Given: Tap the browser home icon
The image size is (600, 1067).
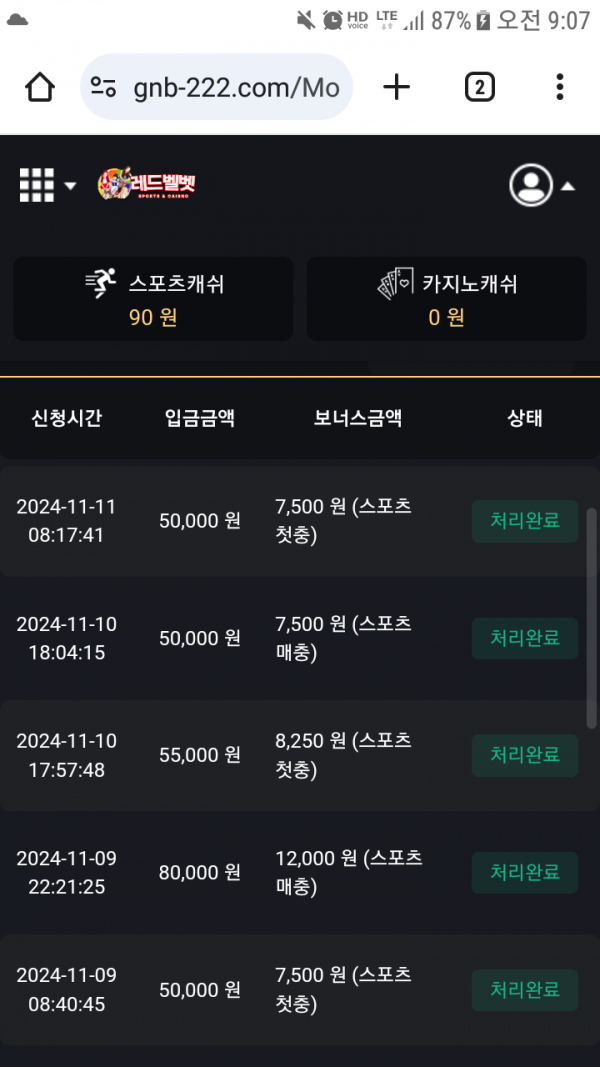Looking at the screenshot, I should click(40, 88).
